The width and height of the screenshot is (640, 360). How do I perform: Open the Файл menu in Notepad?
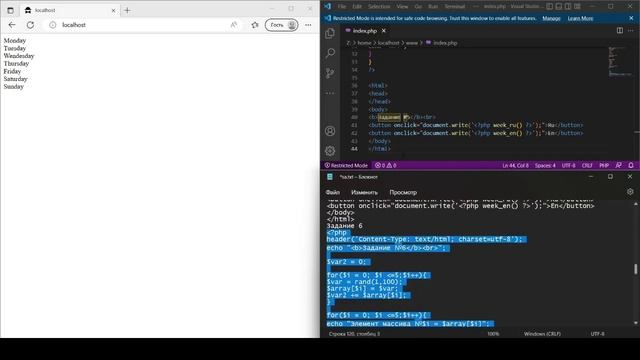[x=333, y=192]
